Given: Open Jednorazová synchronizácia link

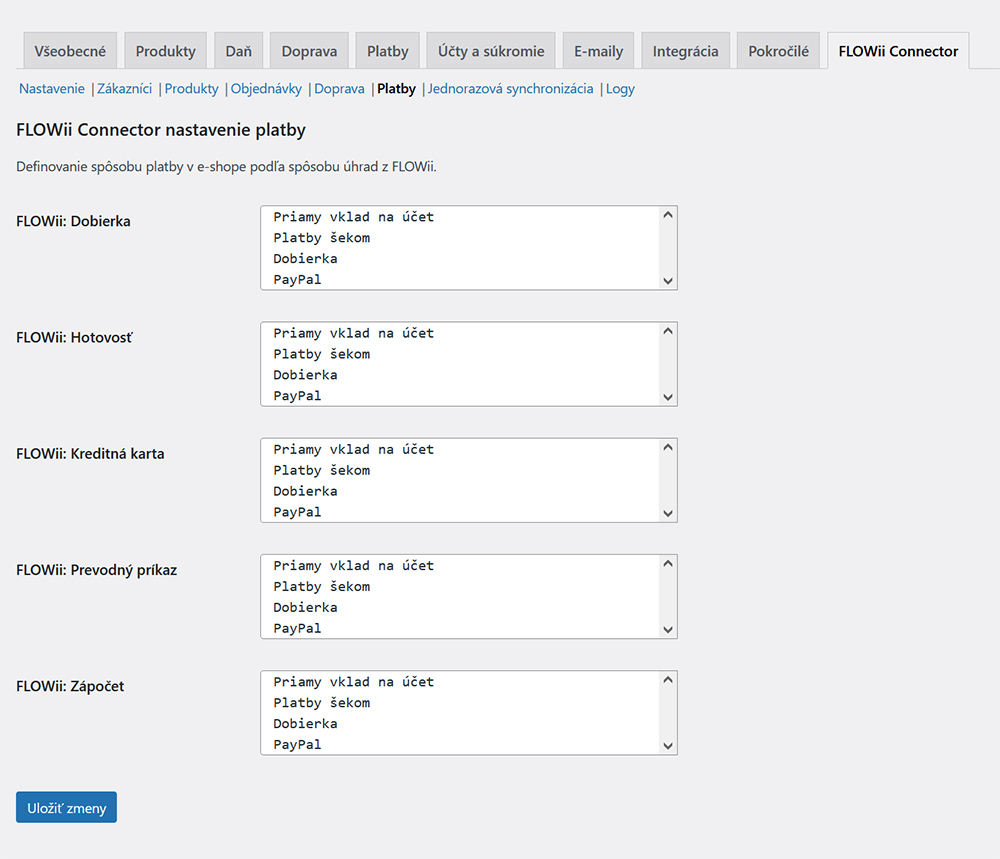Looking at the screenshot, I should 510,89.
